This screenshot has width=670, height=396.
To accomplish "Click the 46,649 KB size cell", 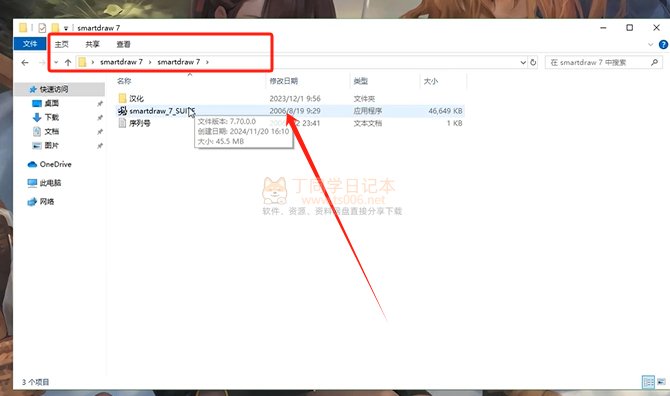I will click(445, 111).
